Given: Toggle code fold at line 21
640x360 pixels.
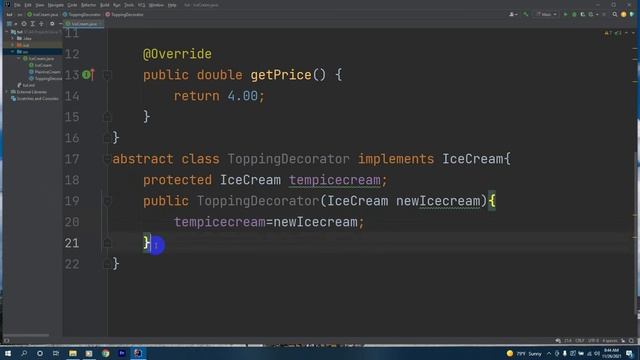Looking at the screenshot, I should pos(107,243).
